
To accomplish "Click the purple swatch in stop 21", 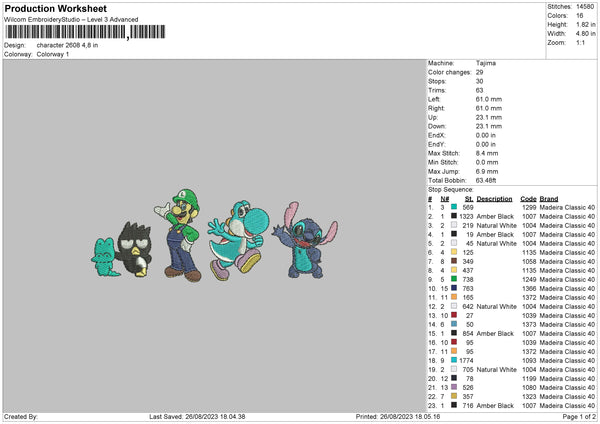I will (454, 387).
